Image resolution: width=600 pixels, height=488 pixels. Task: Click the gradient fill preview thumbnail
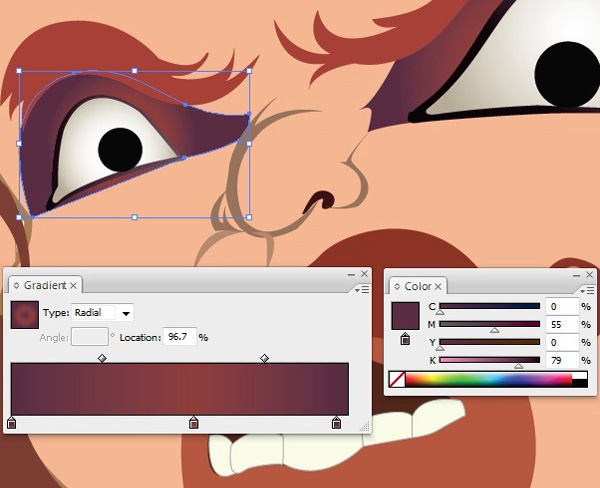25,315
